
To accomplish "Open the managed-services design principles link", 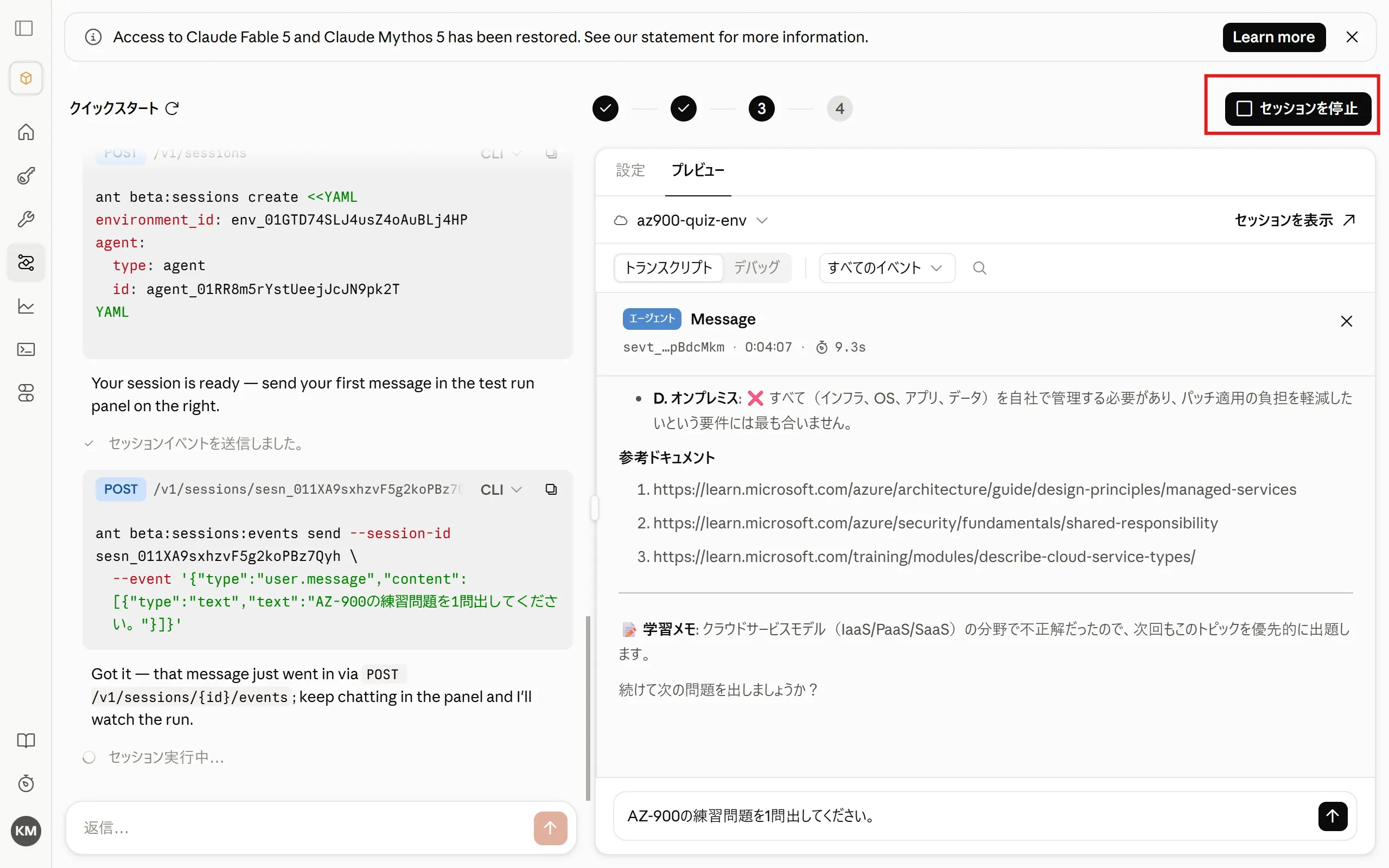I will 974,489.
